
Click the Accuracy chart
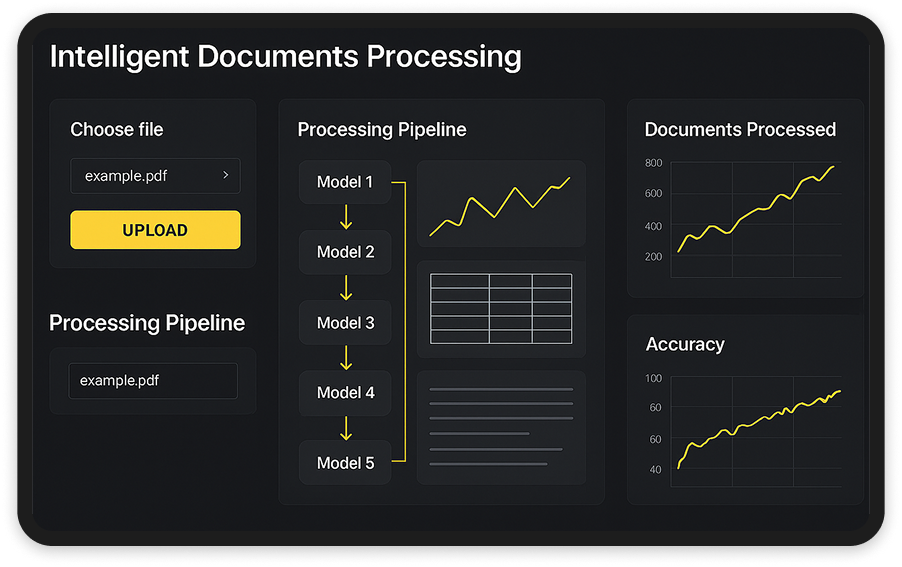(x=756, y=431)
